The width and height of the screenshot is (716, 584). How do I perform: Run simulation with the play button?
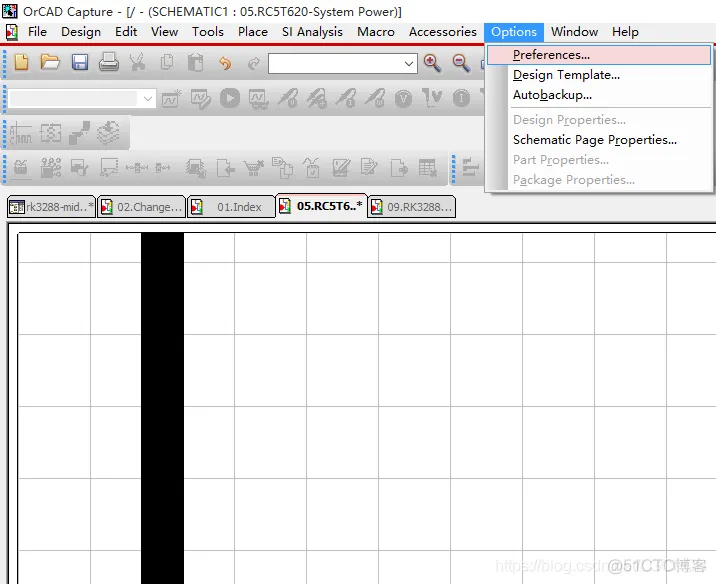230,98
